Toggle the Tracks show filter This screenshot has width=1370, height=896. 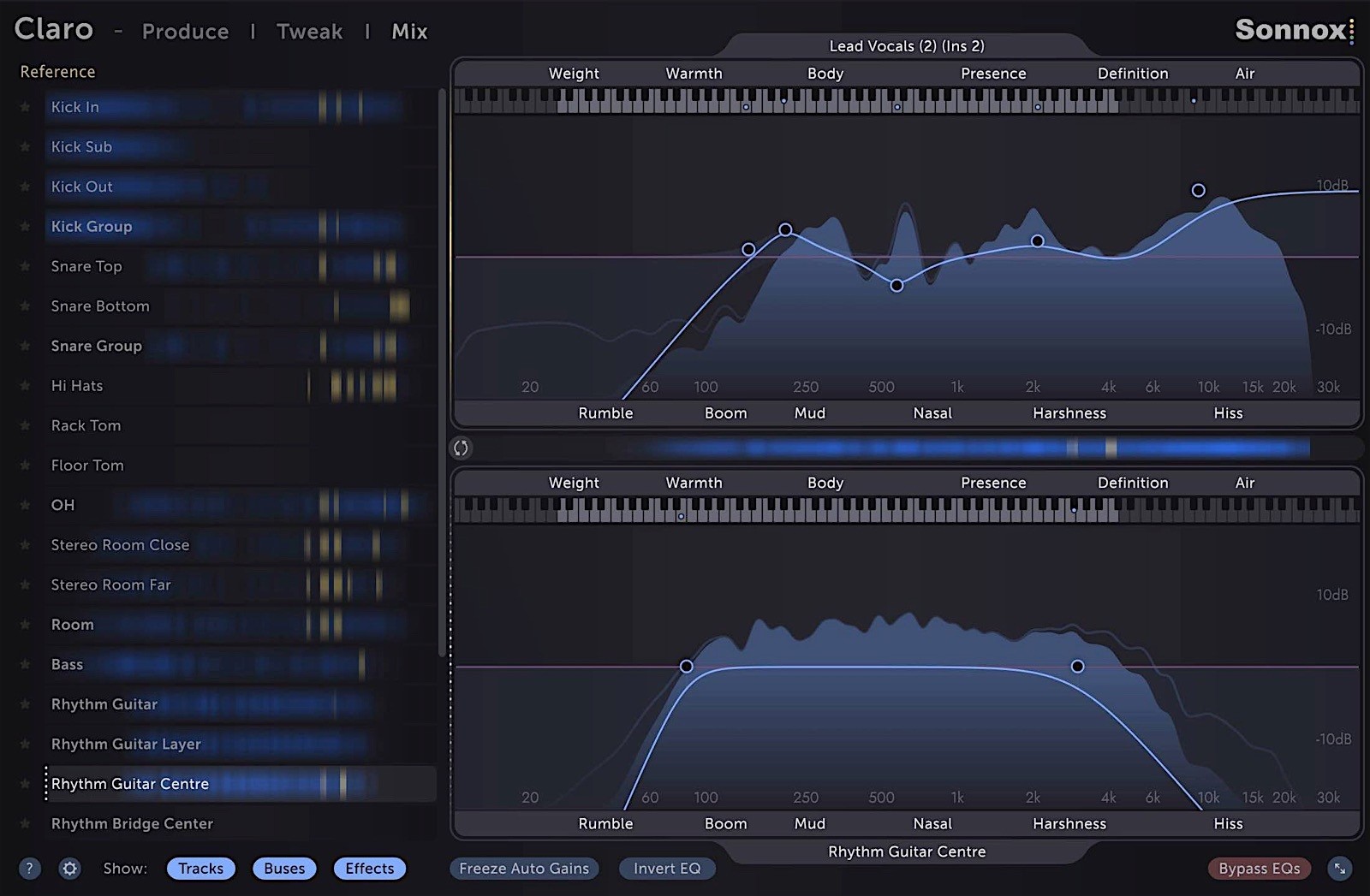tap(201, 869)
